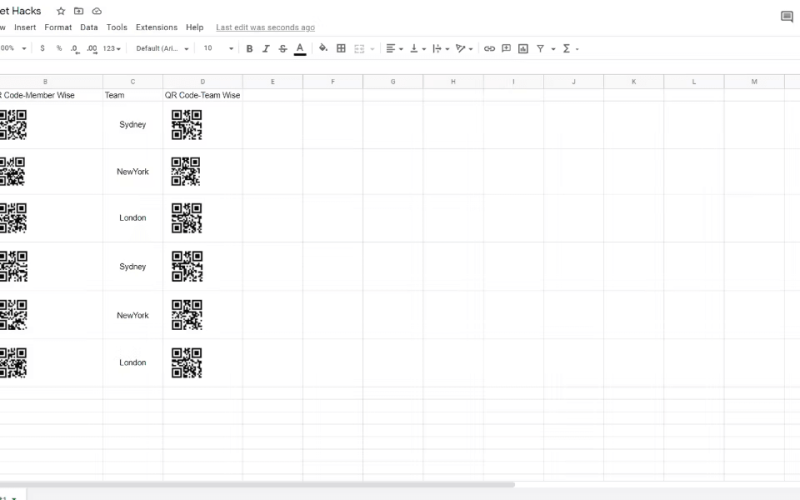Open the text wrapping dropdown
Viewport: 800px width, 500px height.
441,48
